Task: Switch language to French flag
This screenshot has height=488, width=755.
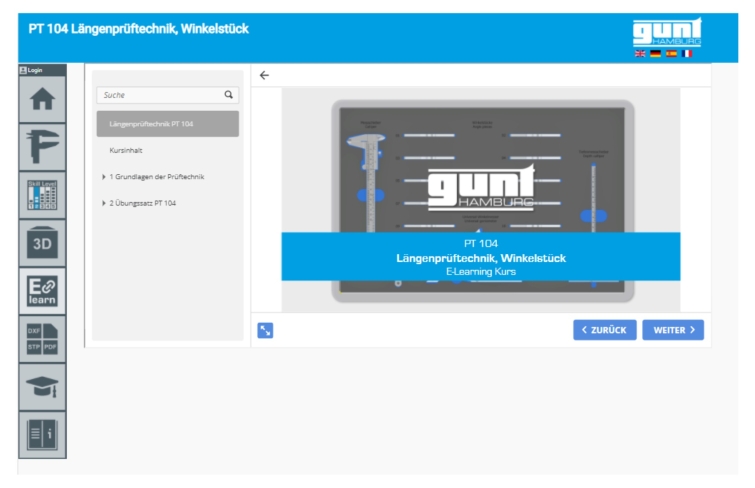Action: coord(687,53)
